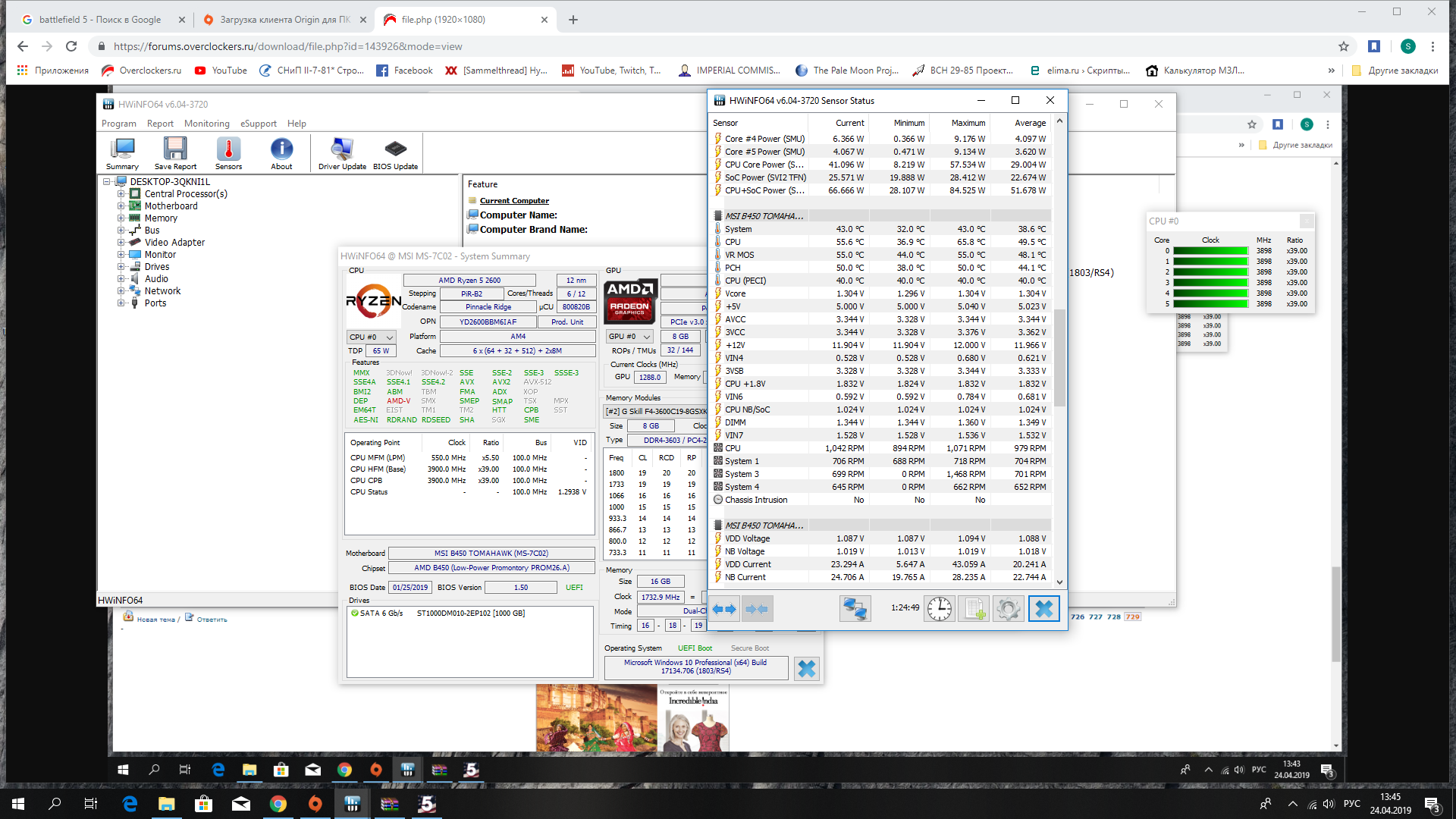Image resolution: width=1456 pixels, height=819 pixels.
Task: Click the reset clock icon in Sensor Status
Action: pyautogui.click(x=939, y=608)
